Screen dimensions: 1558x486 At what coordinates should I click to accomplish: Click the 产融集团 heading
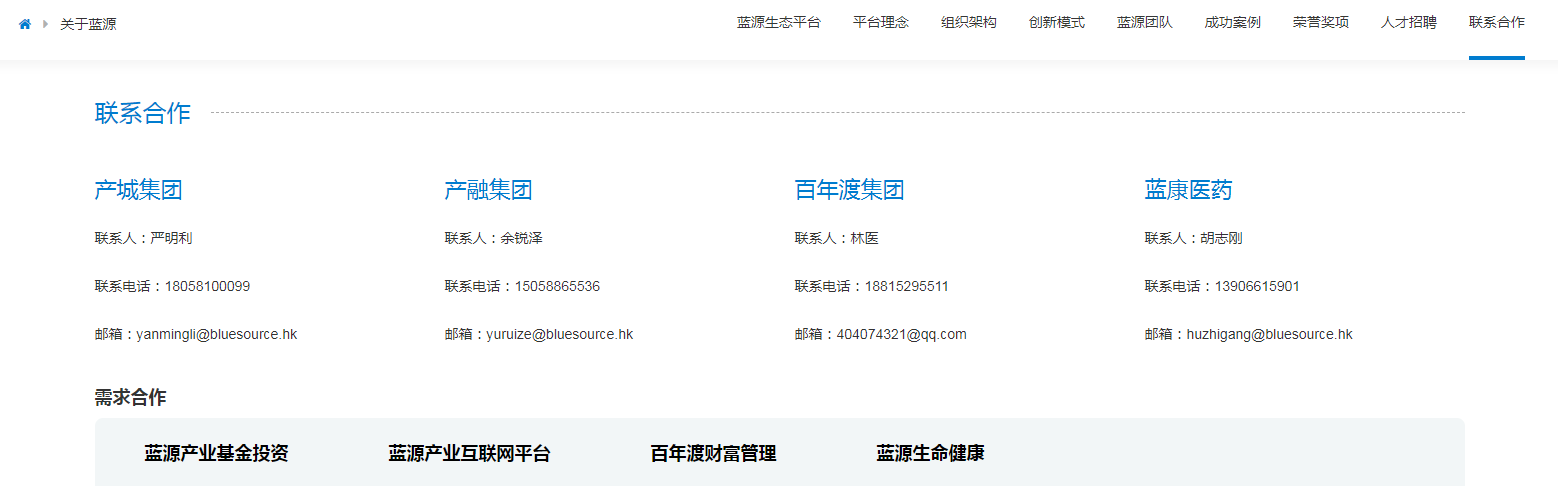[488, 190]
